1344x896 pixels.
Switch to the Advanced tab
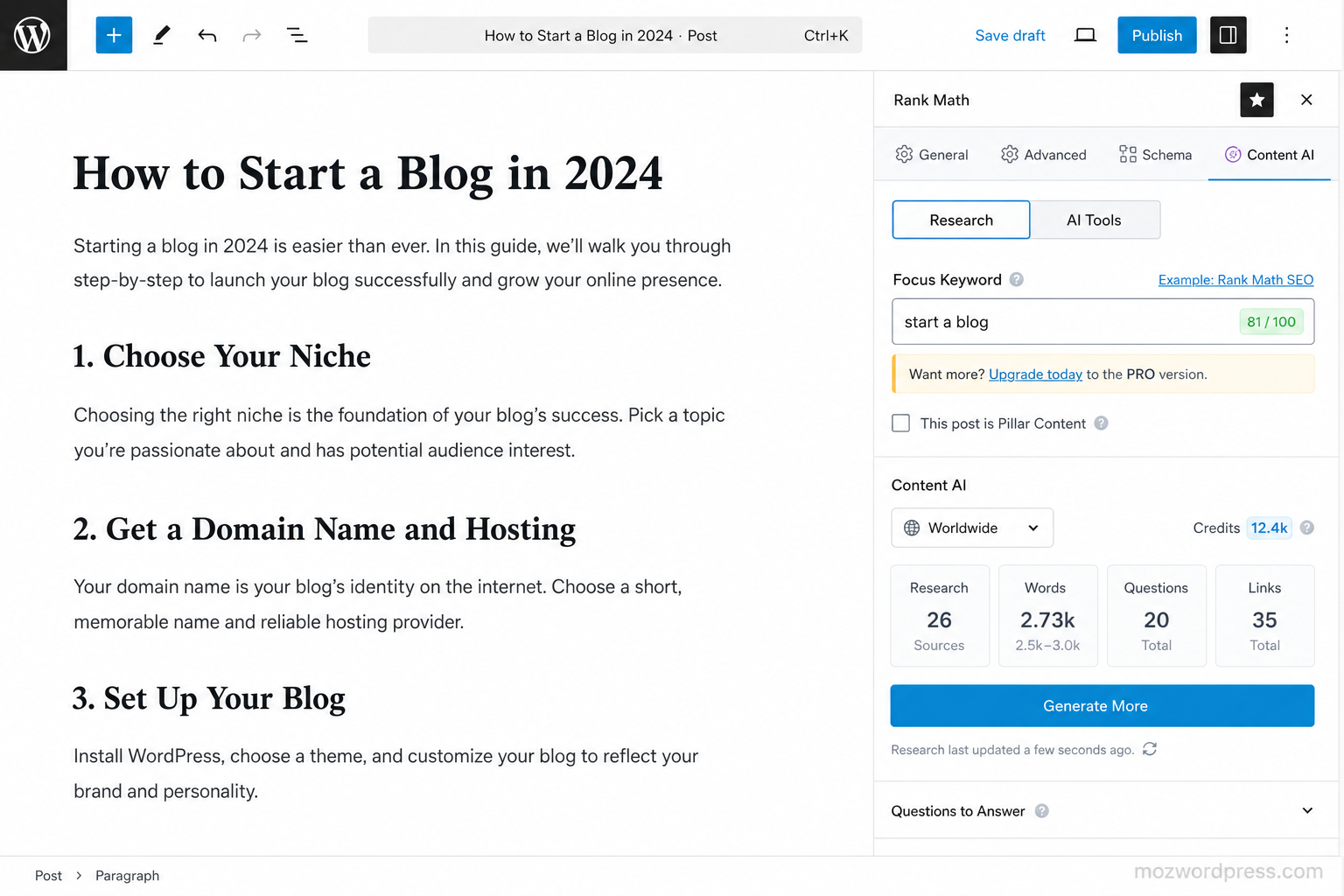click(x=1044, y=155)
